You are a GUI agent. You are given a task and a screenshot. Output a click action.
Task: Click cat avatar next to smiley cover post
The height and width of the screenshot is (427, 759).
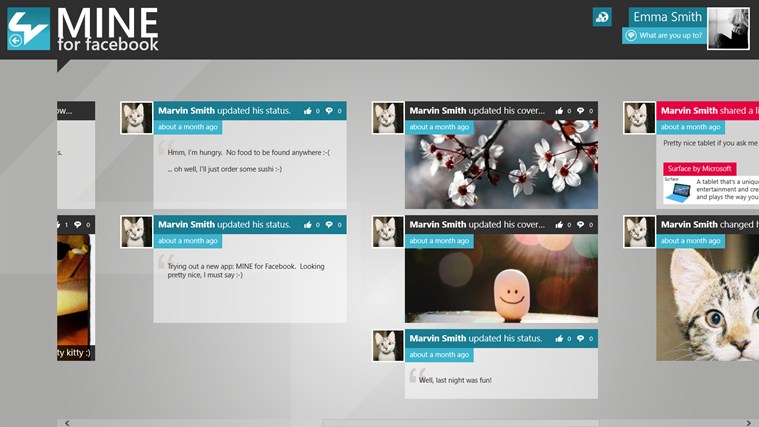388,231
